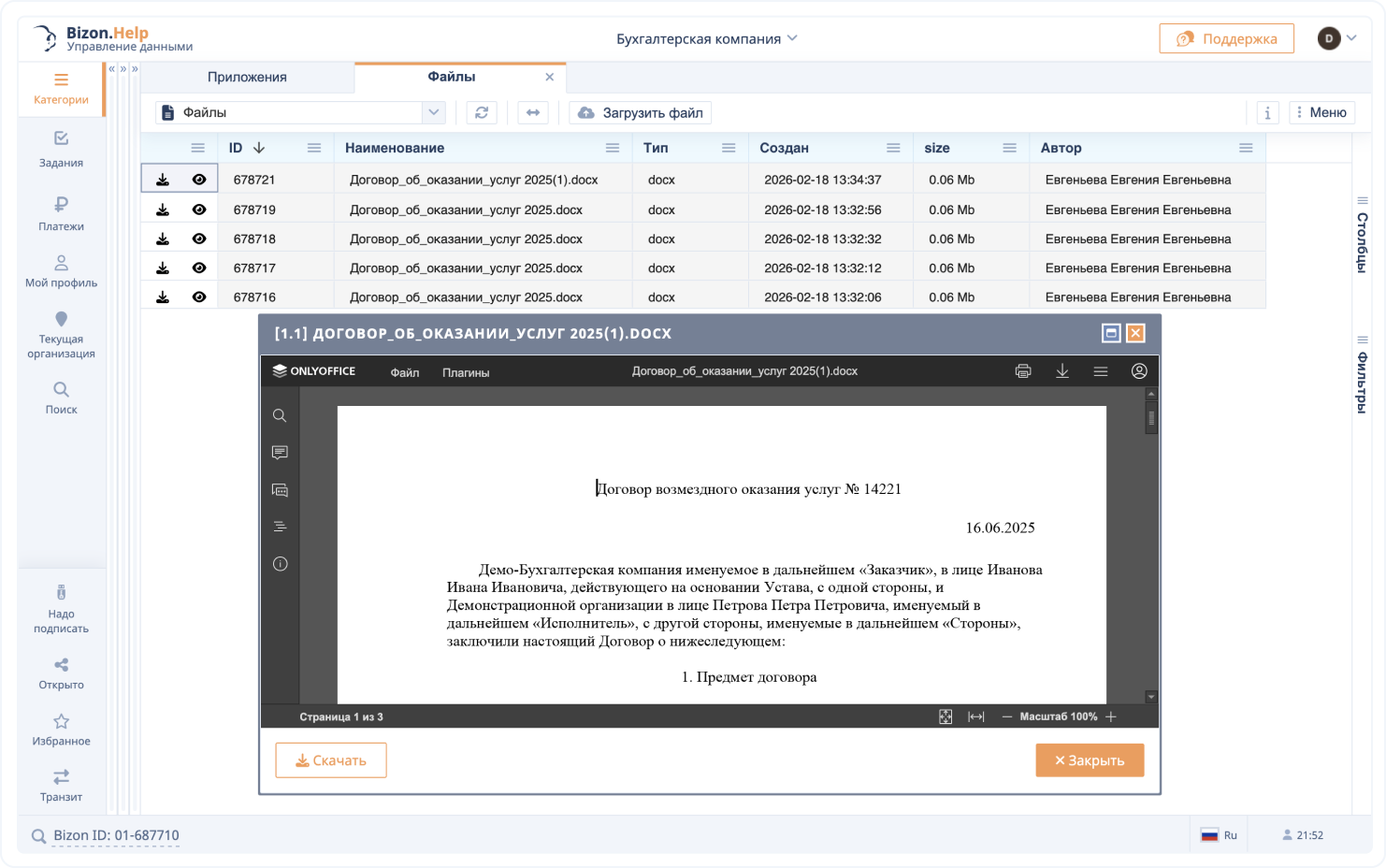Toggle fit-to-width mode in the viewer status bar

[975, 716]
